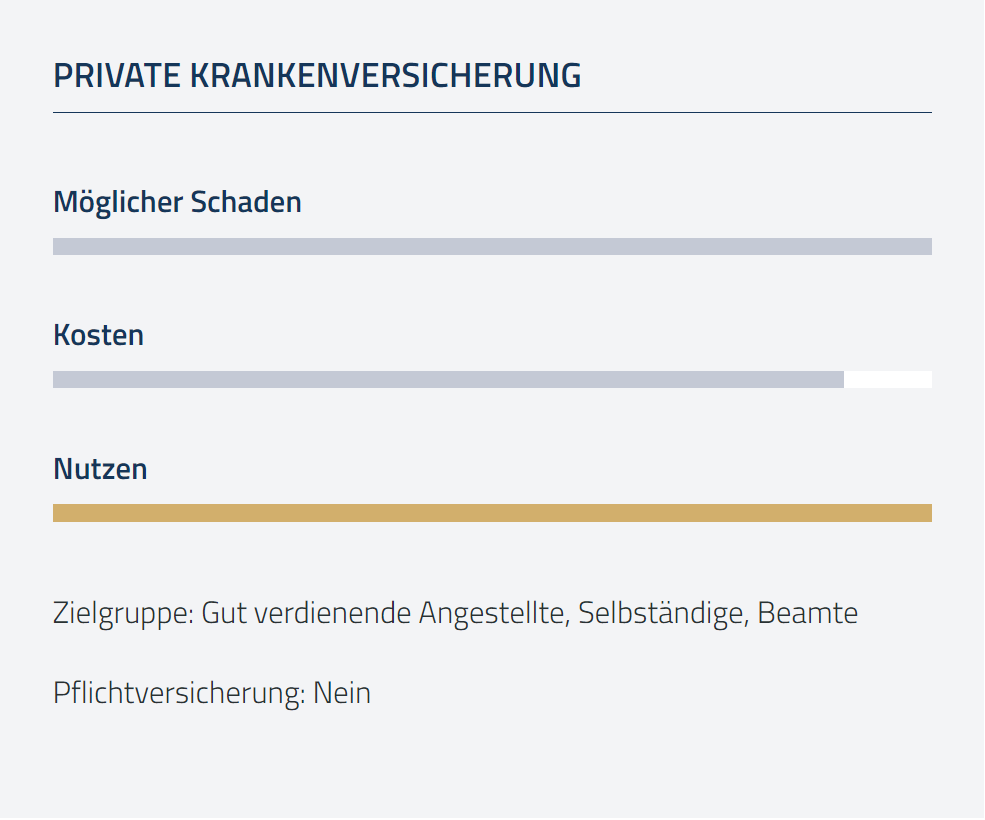Click the white unfilled end of Kosten bar
This screenshot has width=985, height=820.
click(x=888, y=380)
